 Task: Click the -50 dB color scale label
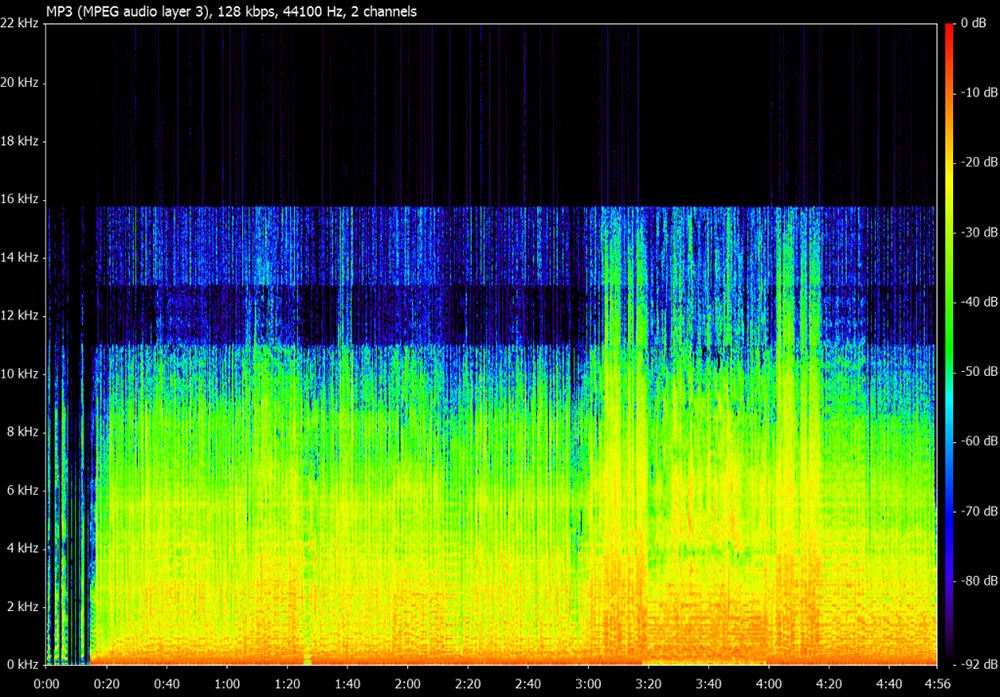(980, 371)
